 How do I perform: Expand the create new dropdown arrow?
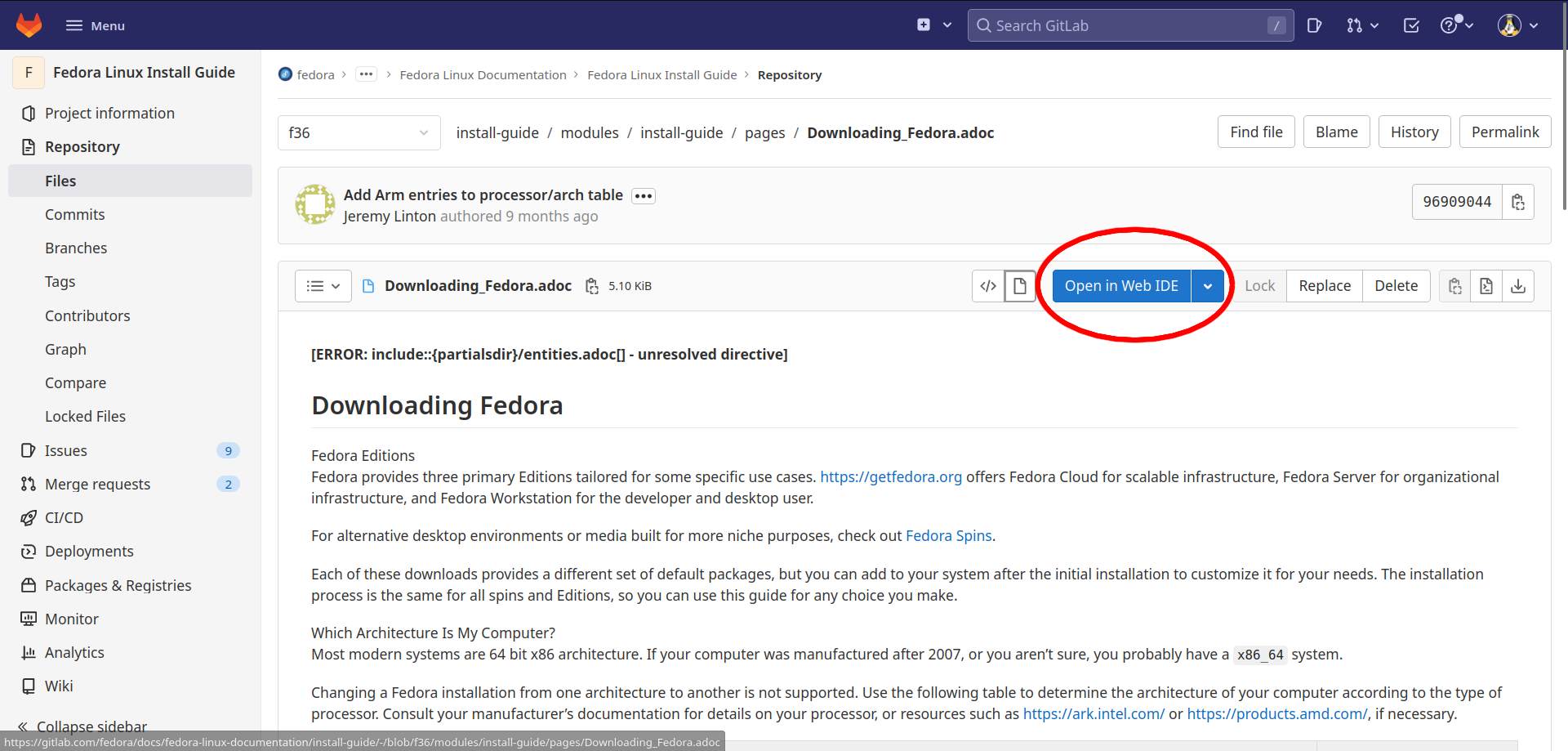947,25
